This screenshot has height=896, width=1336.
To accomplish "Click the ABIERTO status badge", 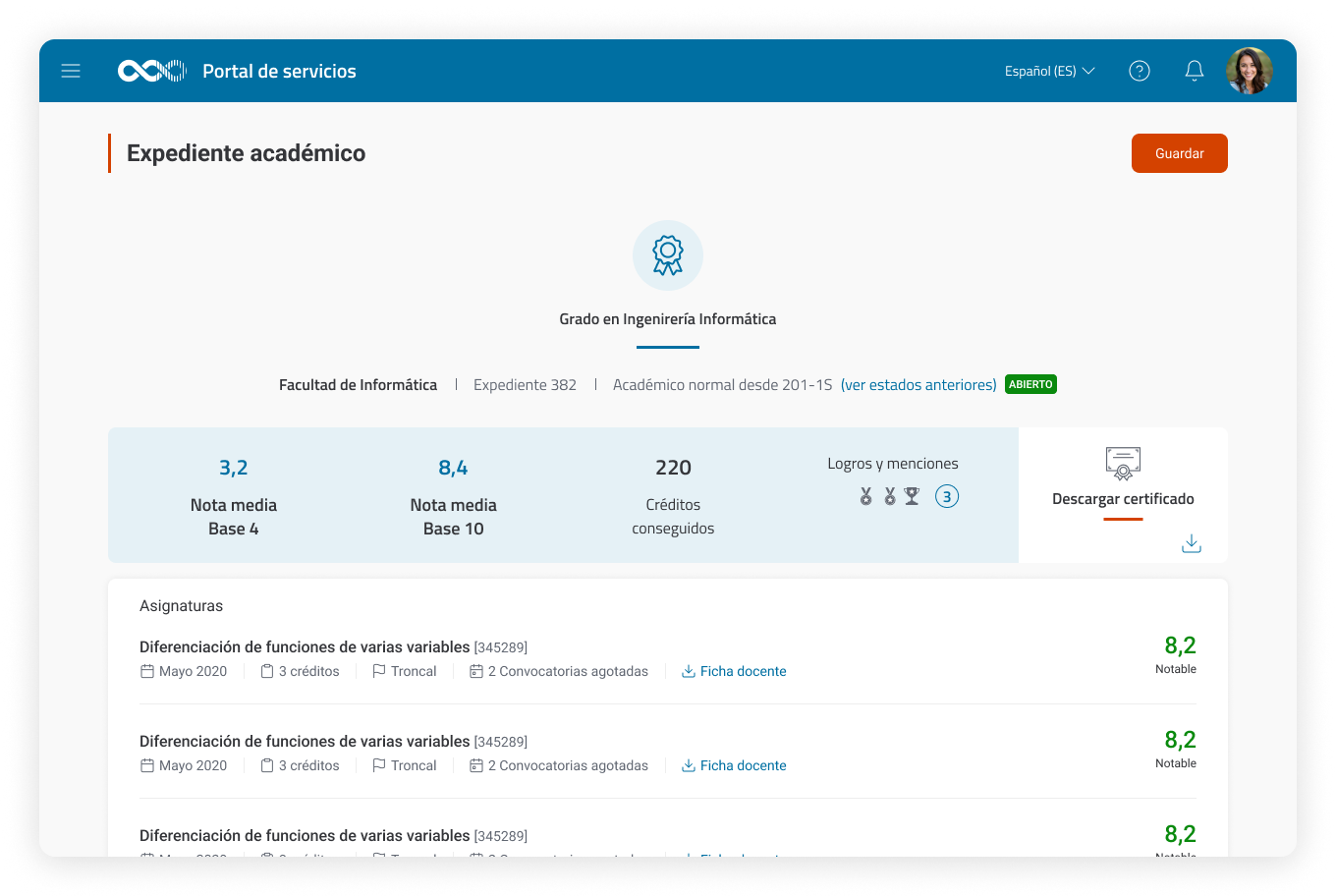I will point(1030,385).
